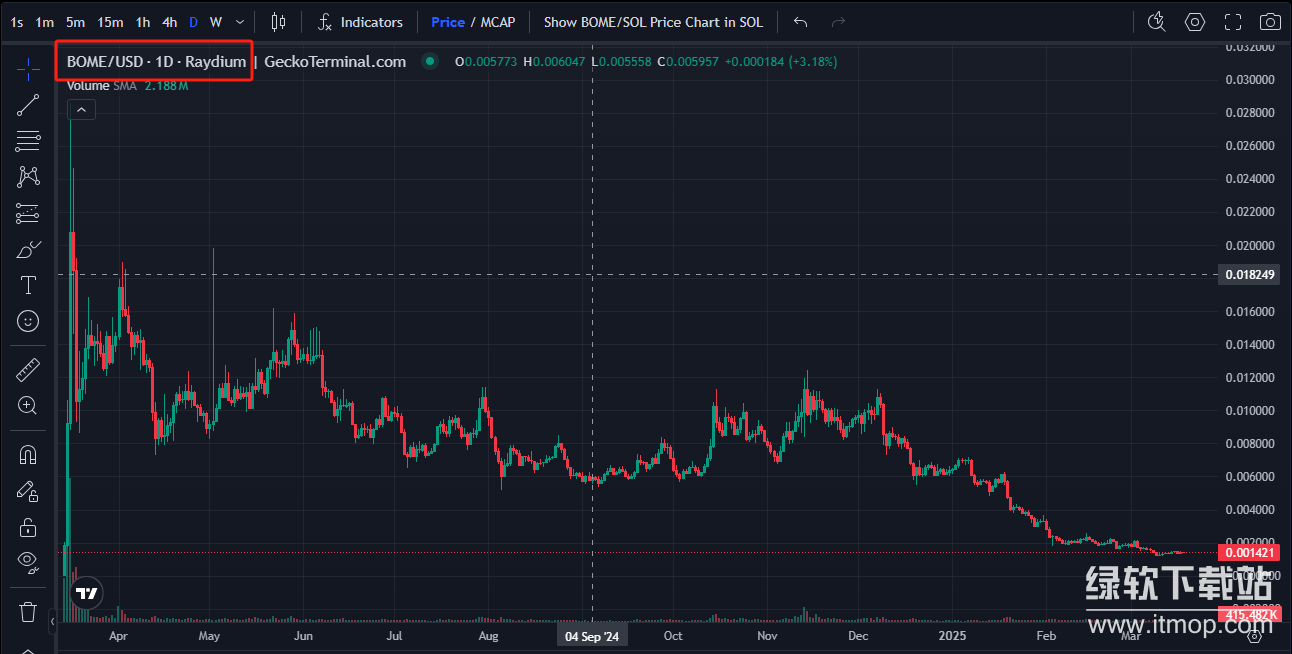
Task: Click GeckoTerminal.com source label
Action: click(335, 61)
